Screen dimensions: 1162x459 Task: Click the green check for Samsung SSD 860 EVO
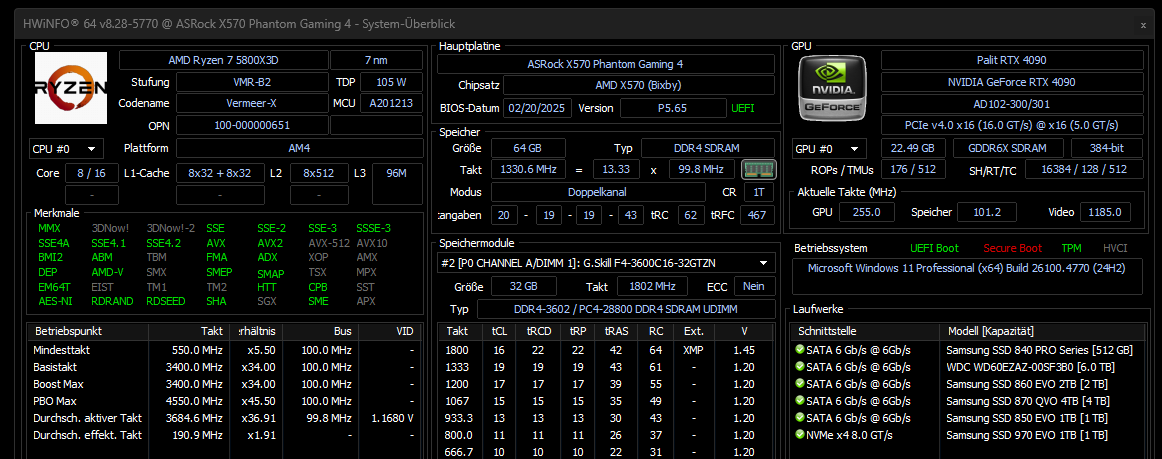[800, 383]
